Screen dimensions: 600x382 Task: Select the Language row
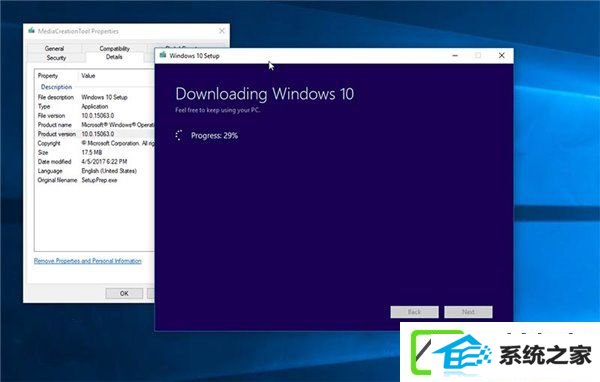click(x=95, y=171)
